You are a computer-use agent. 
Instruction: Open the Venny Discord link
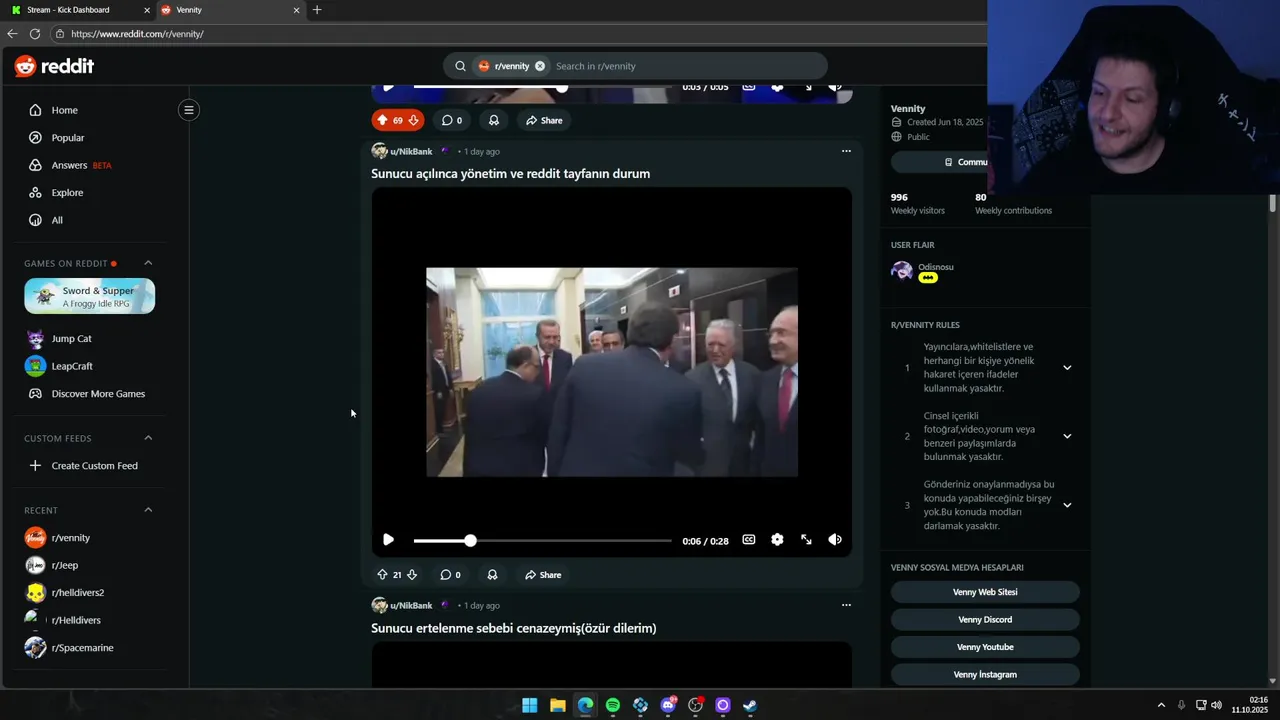point(985,620)
